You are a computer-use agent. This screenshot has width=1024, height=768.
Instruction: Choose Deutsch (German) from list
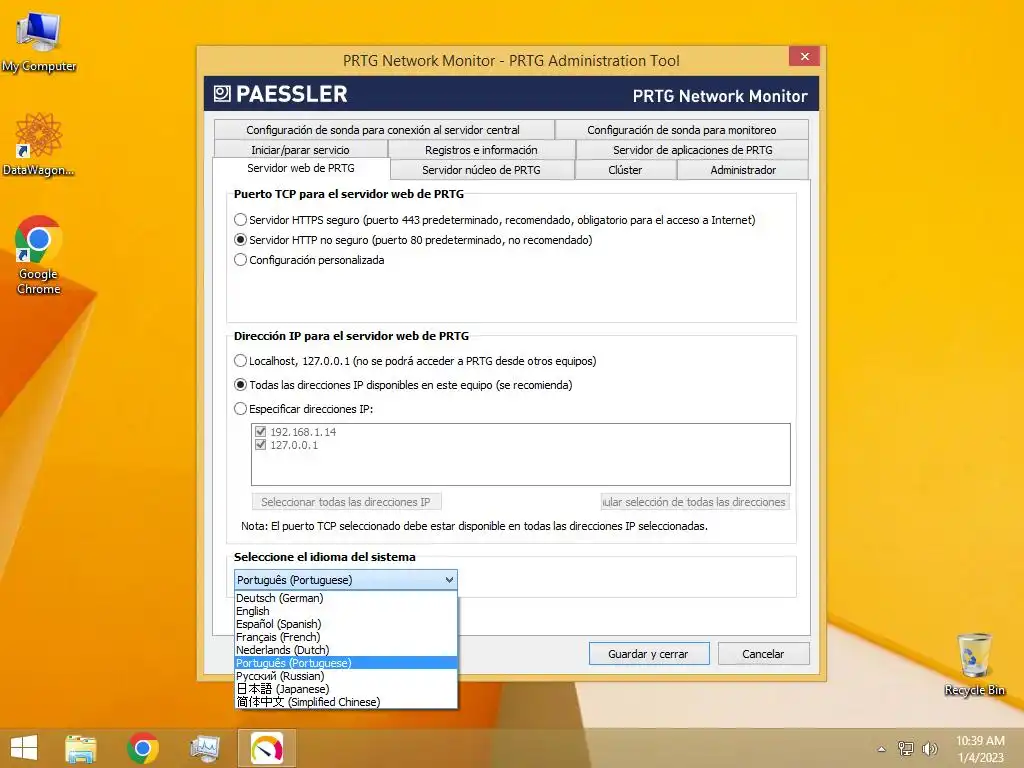pos(345,598)
